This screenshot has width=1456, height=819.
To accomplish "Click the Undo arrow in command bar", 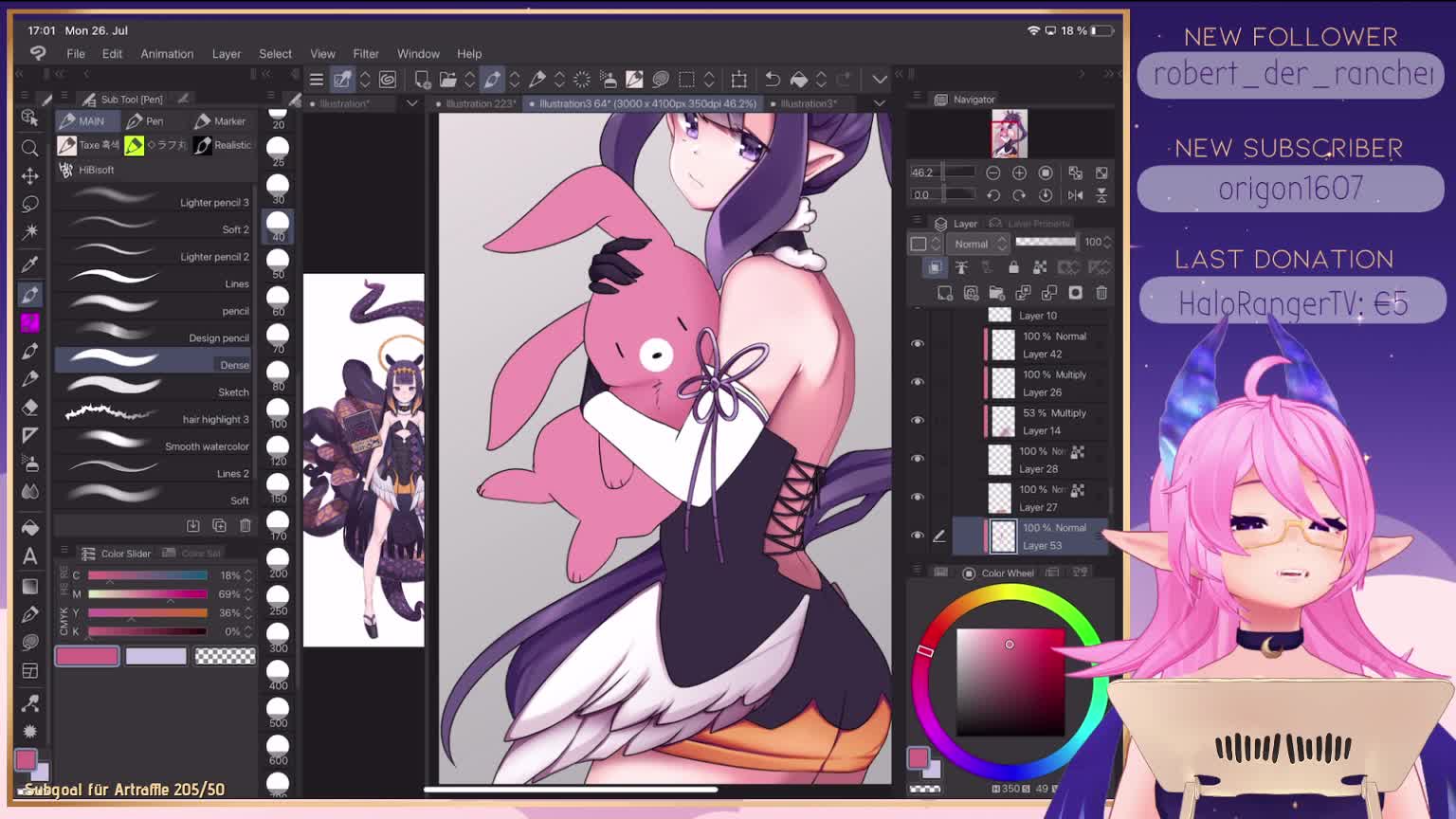I will (x=773, y=80).
